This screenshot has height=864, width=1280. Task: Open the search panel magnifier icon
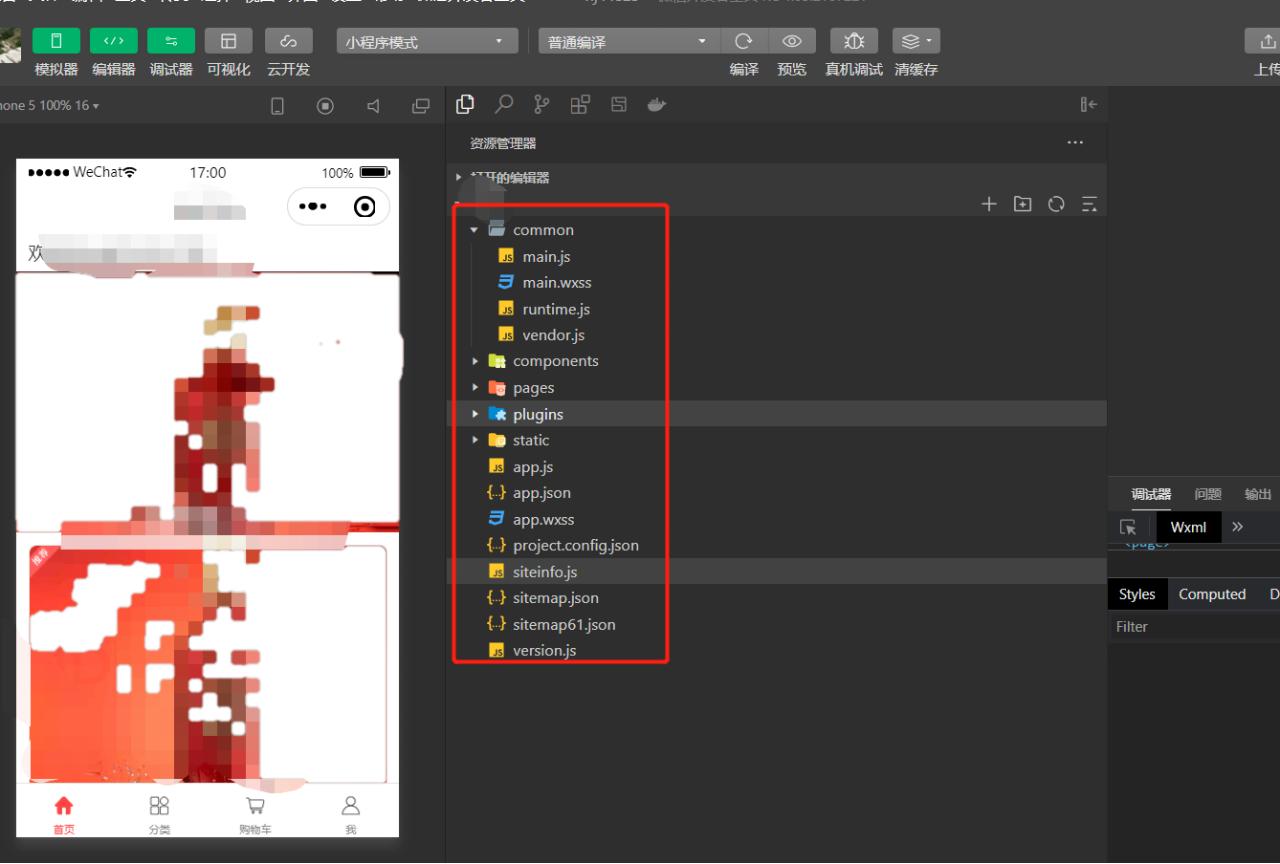504,104
